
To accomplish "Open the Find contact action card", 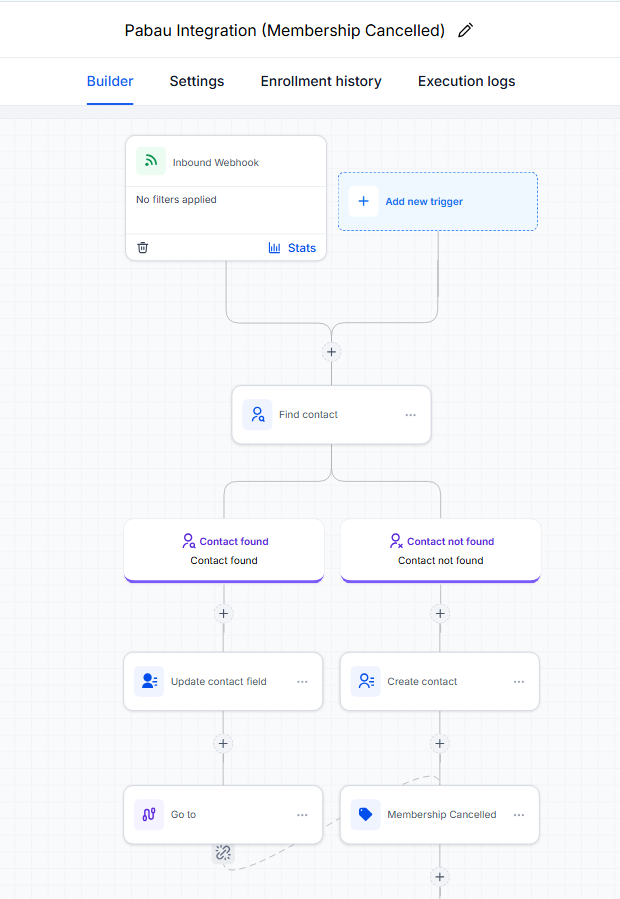I will [x=332, y=415].
